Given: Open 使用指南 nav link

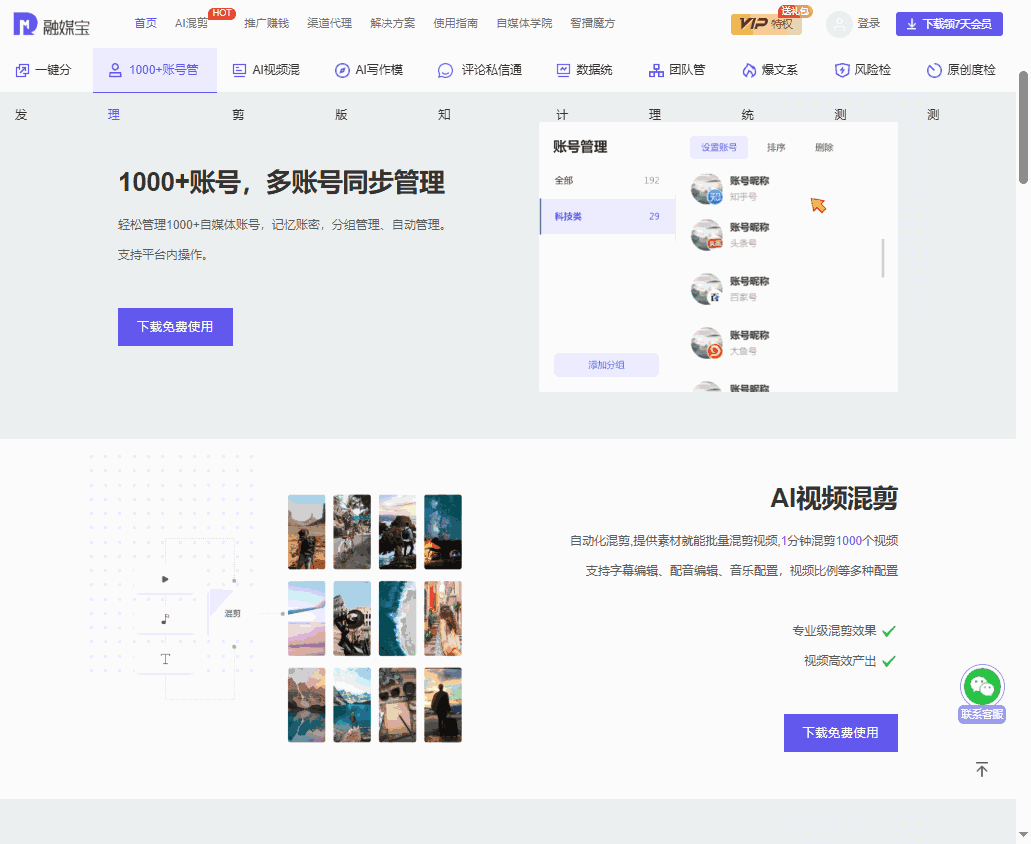Looking at the screenshot, I should pos(456,23).
